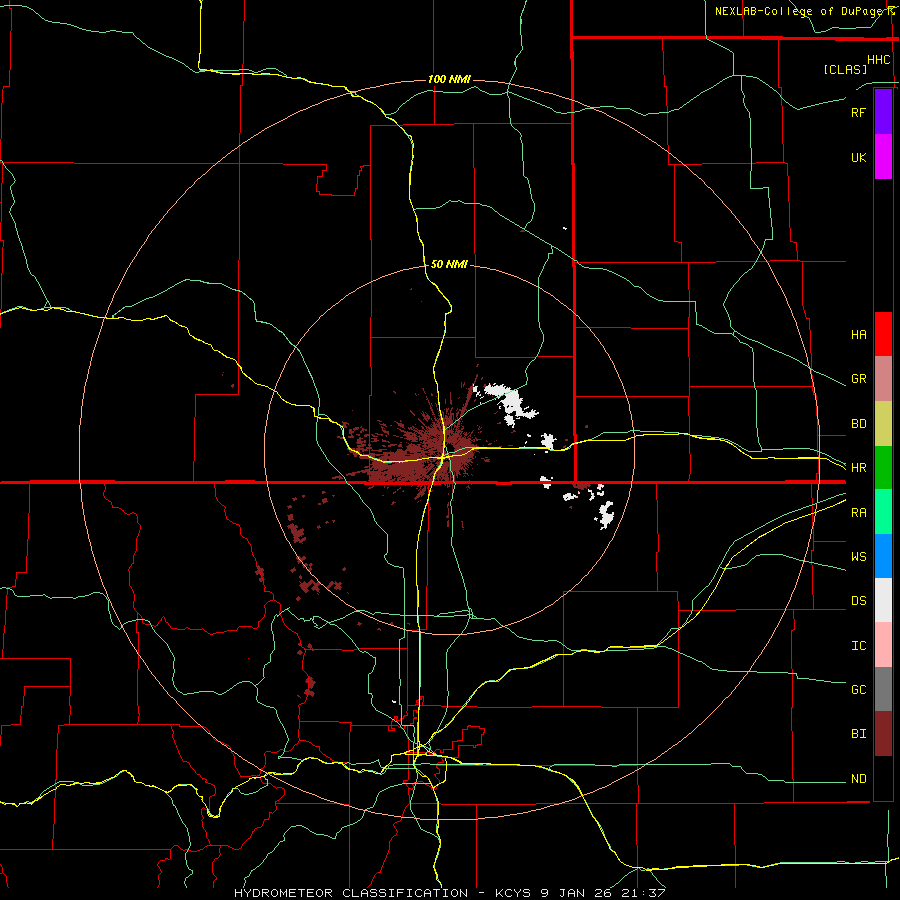
Task: Click the 100 NMI range ring label
Action: pos(449,79)
